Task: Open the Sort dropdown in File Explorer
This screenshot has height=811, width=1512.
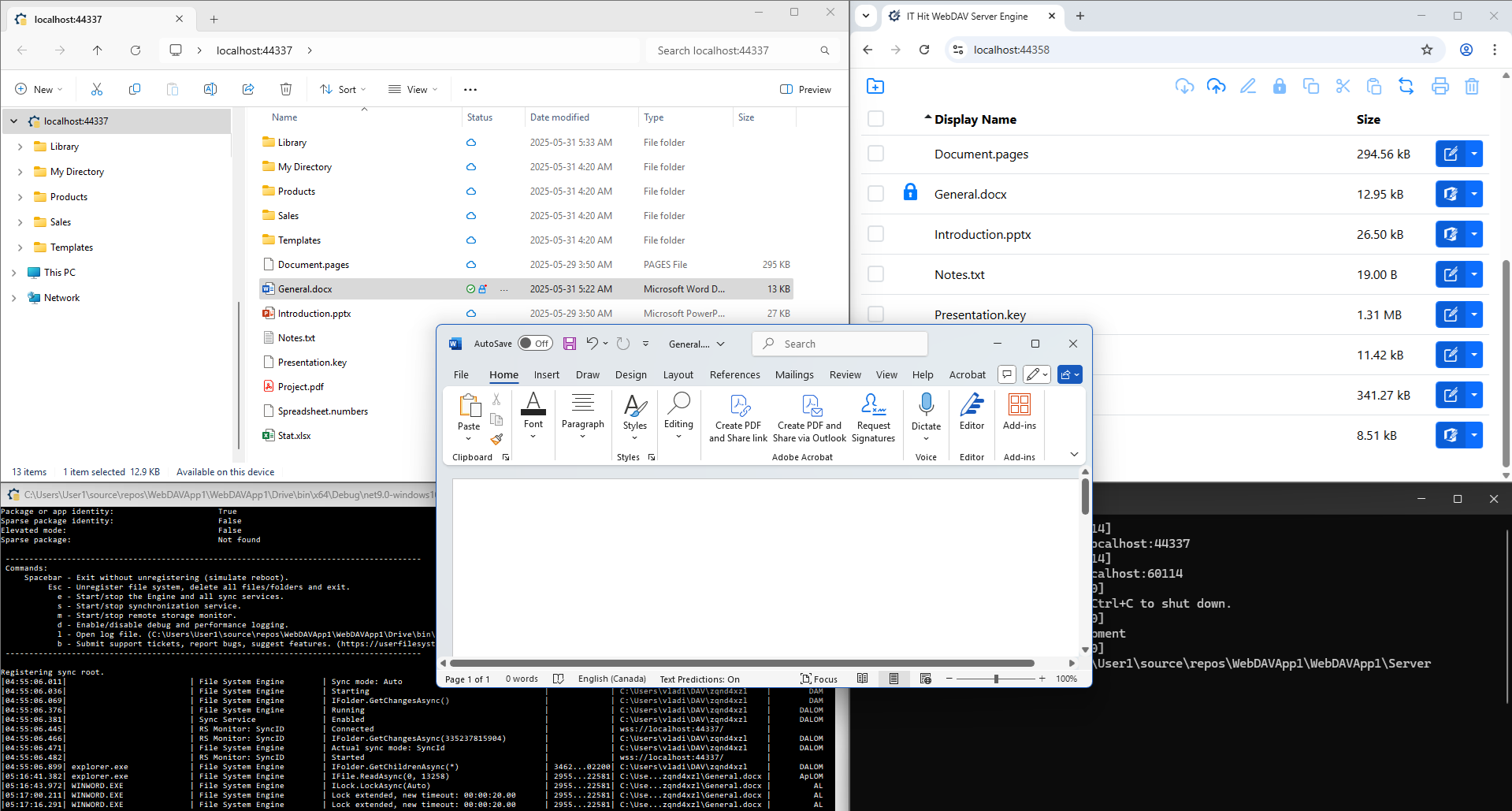Action: pyautogui.click(x=343, y=89)
